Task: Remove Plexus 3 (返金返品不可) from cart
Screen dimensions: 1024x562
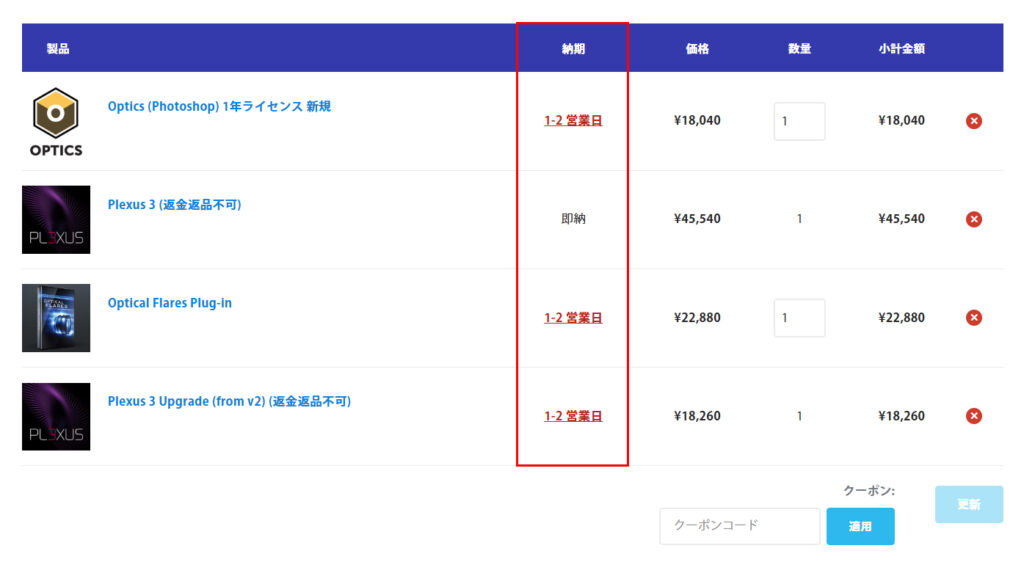Action: [974, 219]
